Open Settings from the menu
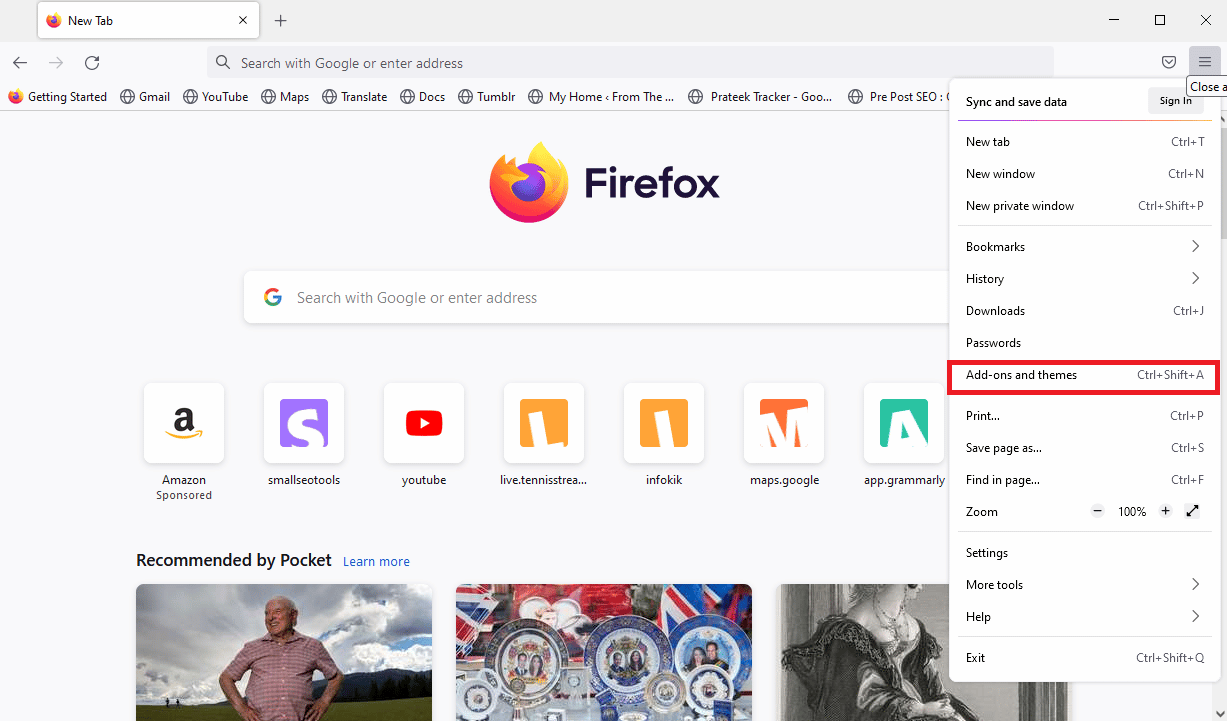 tap(1084, 552)
